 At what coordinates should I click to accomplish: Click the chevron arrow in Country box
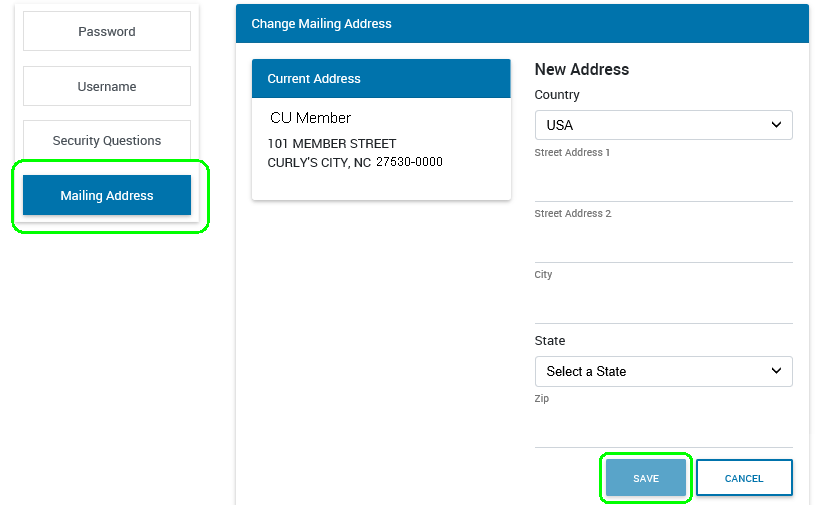point(776,125)
